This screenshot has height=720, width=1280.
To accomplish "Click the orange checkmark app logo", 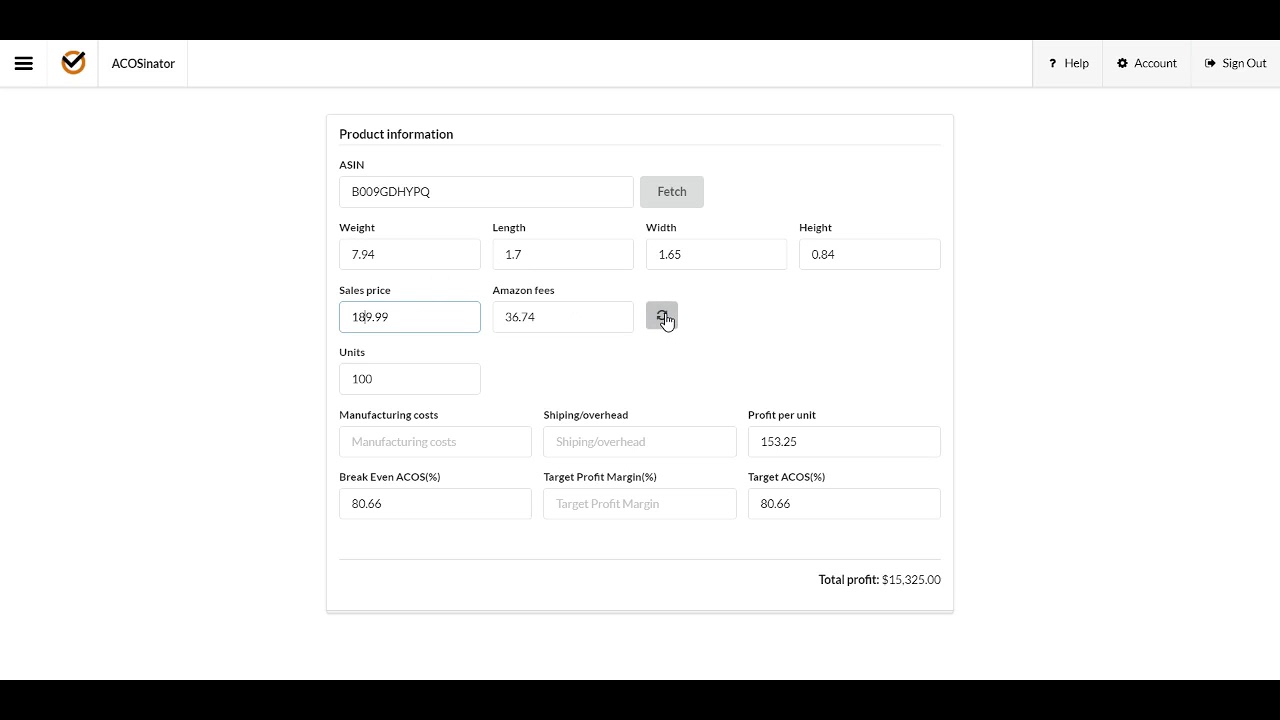I will [73, 63].
